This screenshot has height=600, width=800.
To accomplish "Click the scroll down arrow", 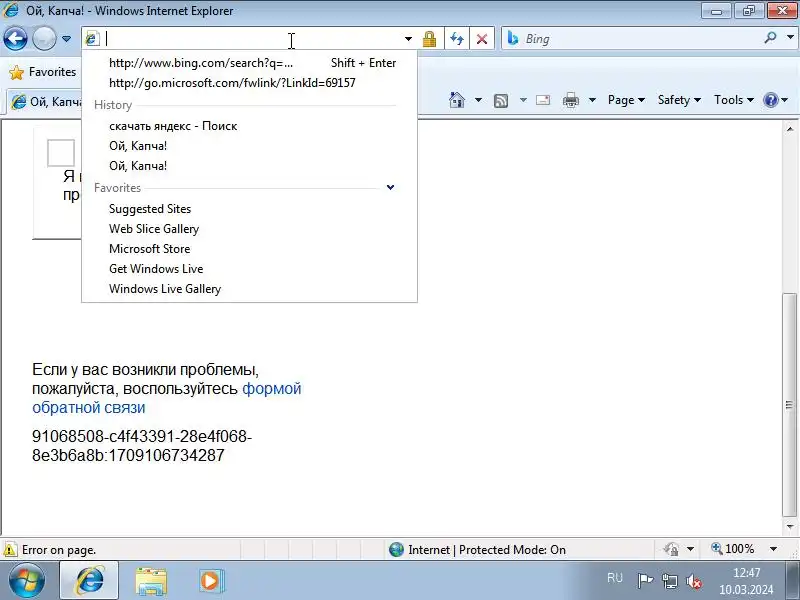I will tap(790, 527).
